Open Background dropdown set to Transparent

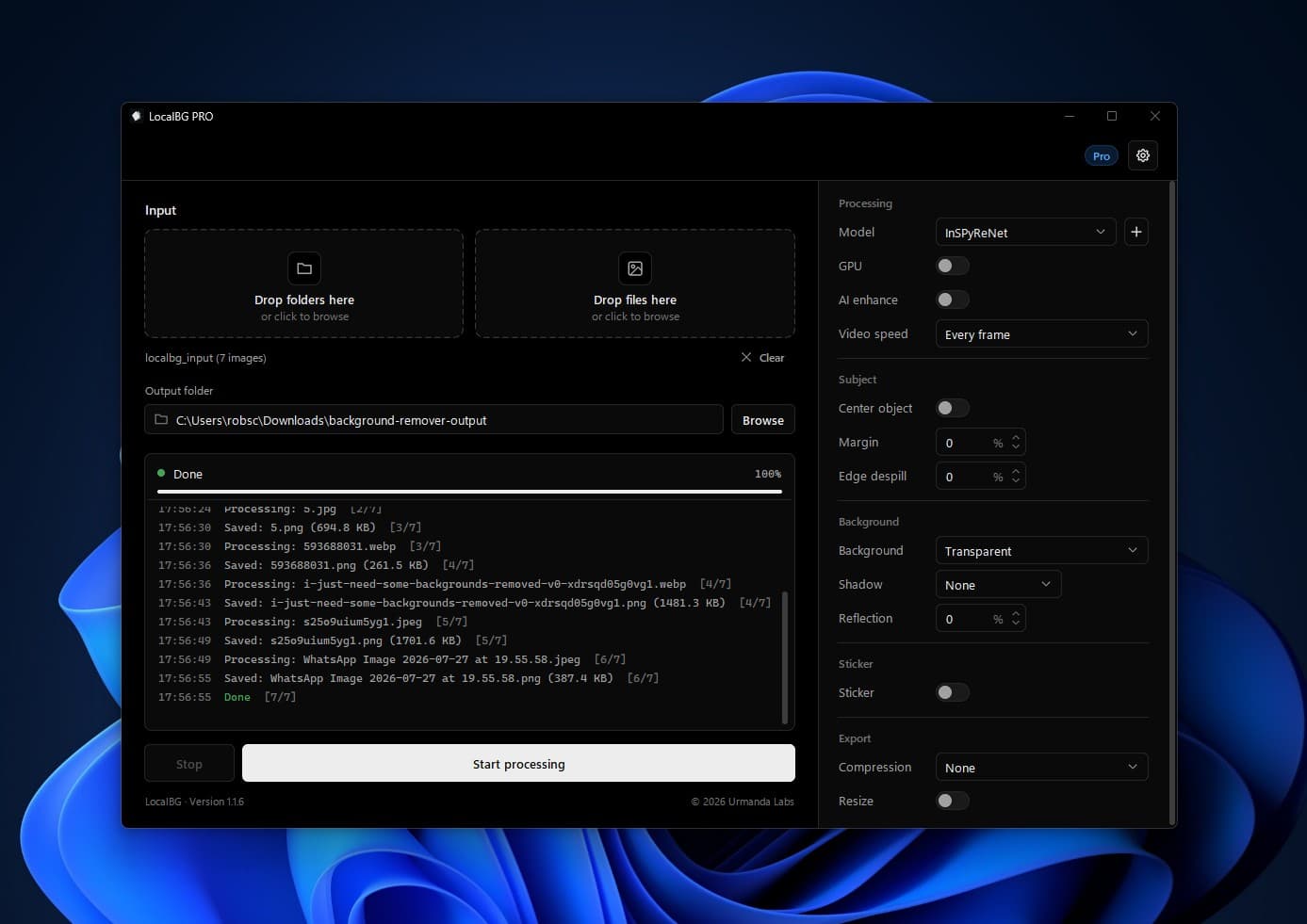pos(1041,551)
